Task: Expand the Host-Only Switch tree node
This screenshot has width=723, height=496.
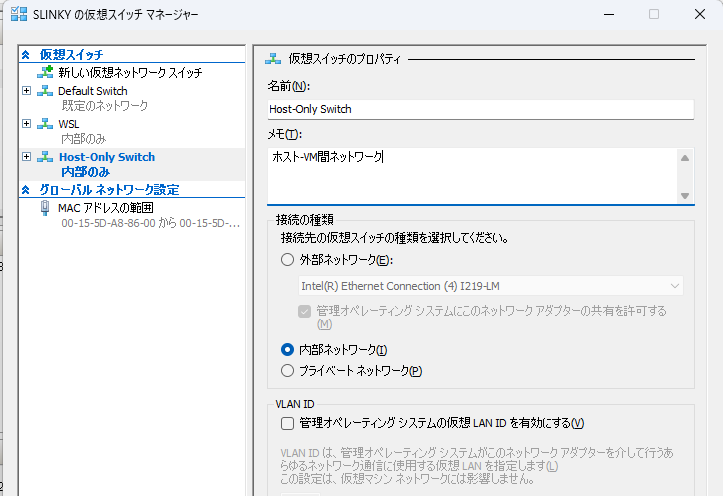Action: click(26, 157)
